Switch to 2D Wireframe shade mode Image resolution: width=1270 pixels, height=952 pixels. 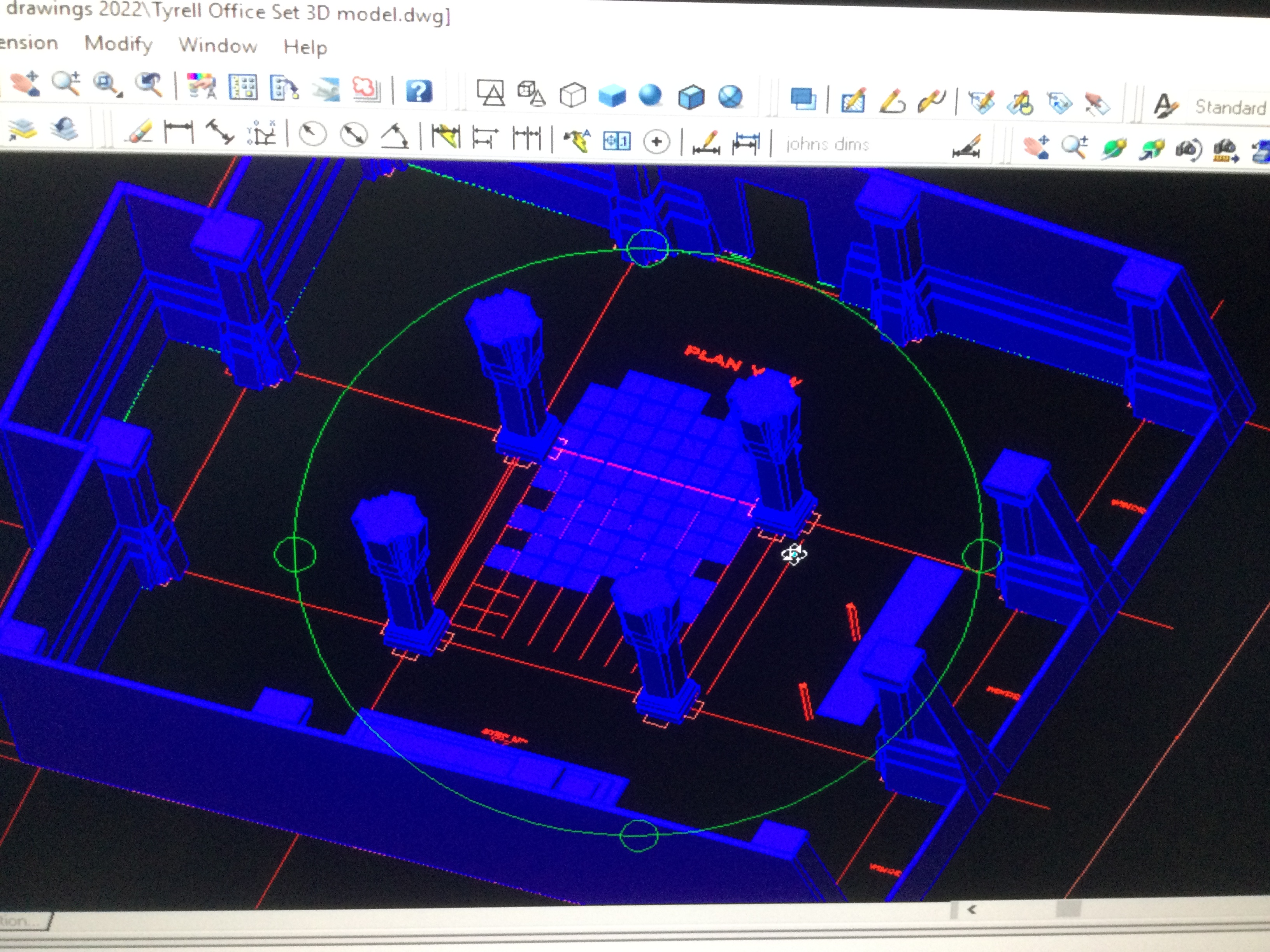pyautogui.click(x=491, y=93)
